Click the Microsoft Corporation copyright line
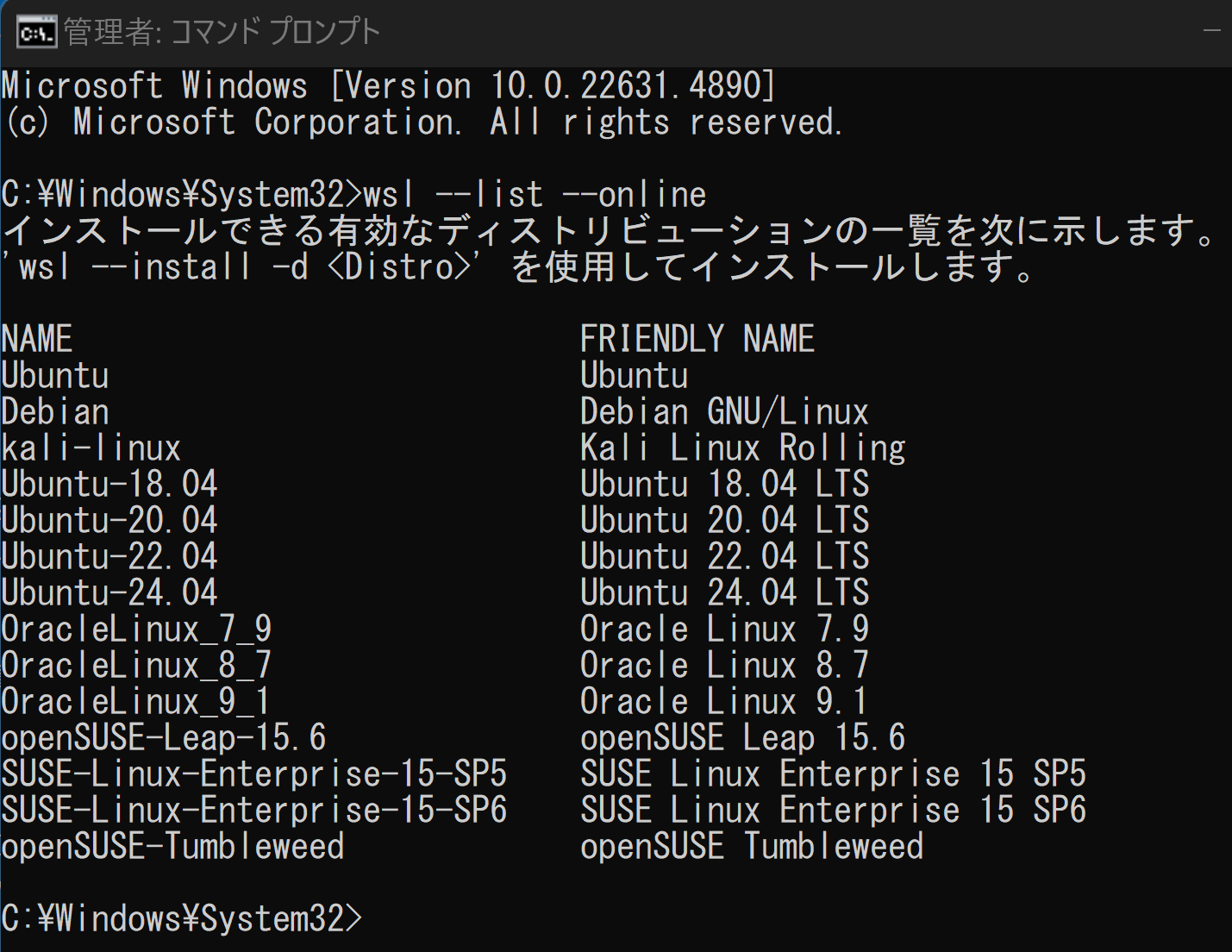The image size is (1232, 952). pyautogui.click(x=422, y=122)
